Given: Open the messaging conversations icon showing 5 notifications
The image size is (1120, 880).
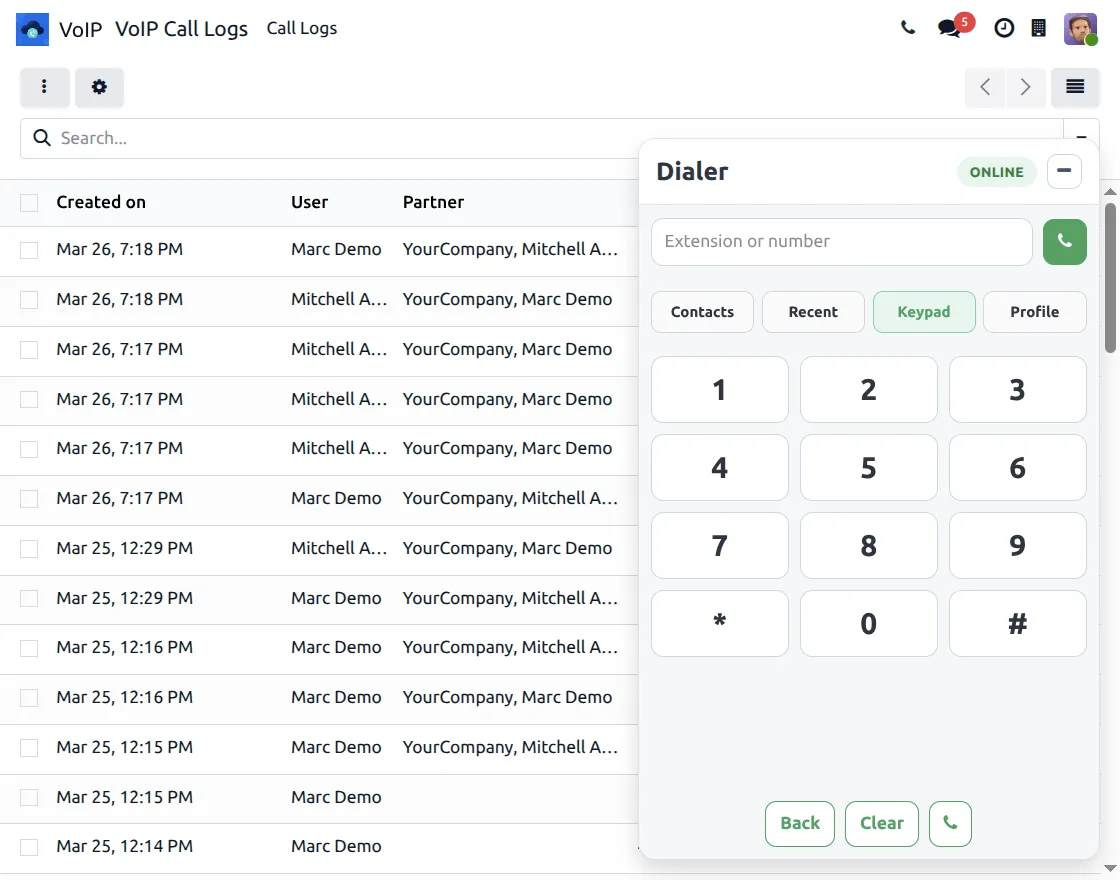Looking at the screenshot, I should [x=948, y=28].
